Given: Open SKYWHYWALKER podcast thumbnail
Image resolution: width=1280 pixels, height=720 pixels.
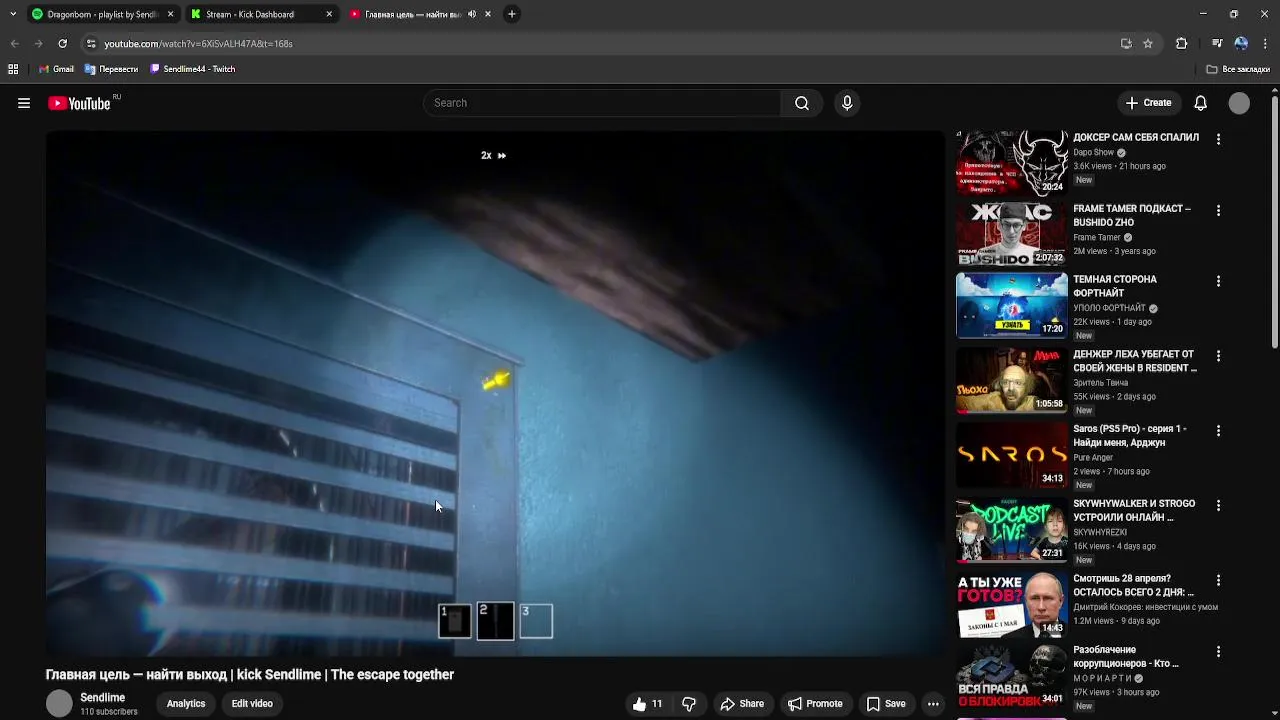Looking at the screenshot, I should (x=1012, y=530).
